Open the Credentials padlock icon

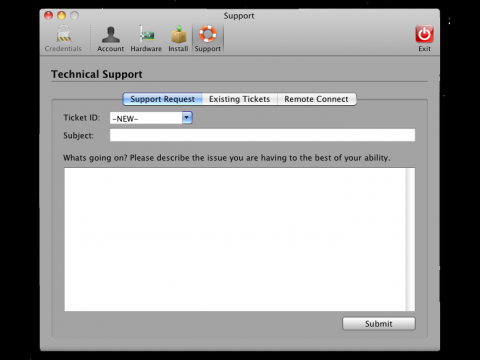[x=63, y=34]
